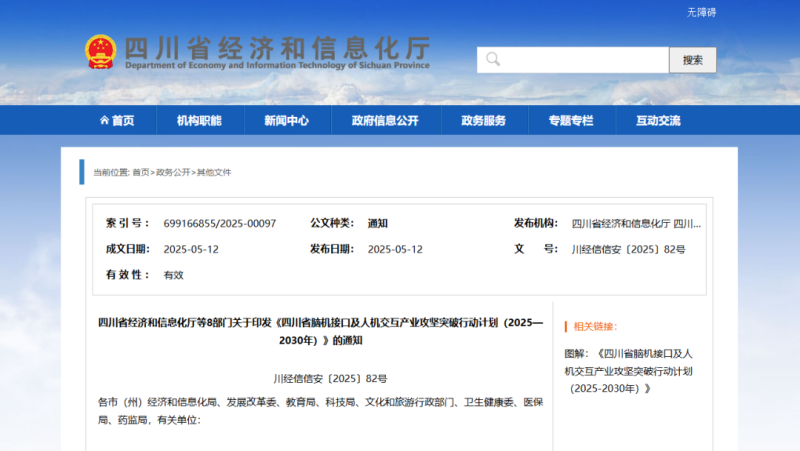Open the 机构职能 navigation menu
The height and width of the screenshot is (451, 800).
click(199, 121)
